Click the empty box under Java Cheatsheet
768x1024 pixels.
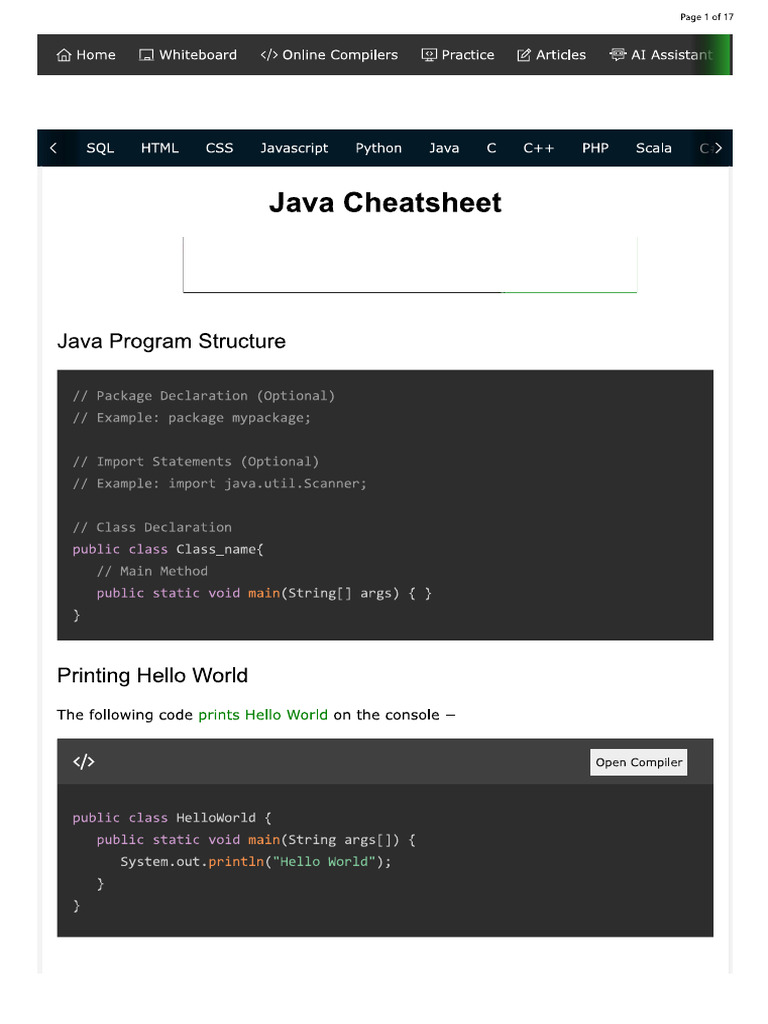tap(409, 264)
